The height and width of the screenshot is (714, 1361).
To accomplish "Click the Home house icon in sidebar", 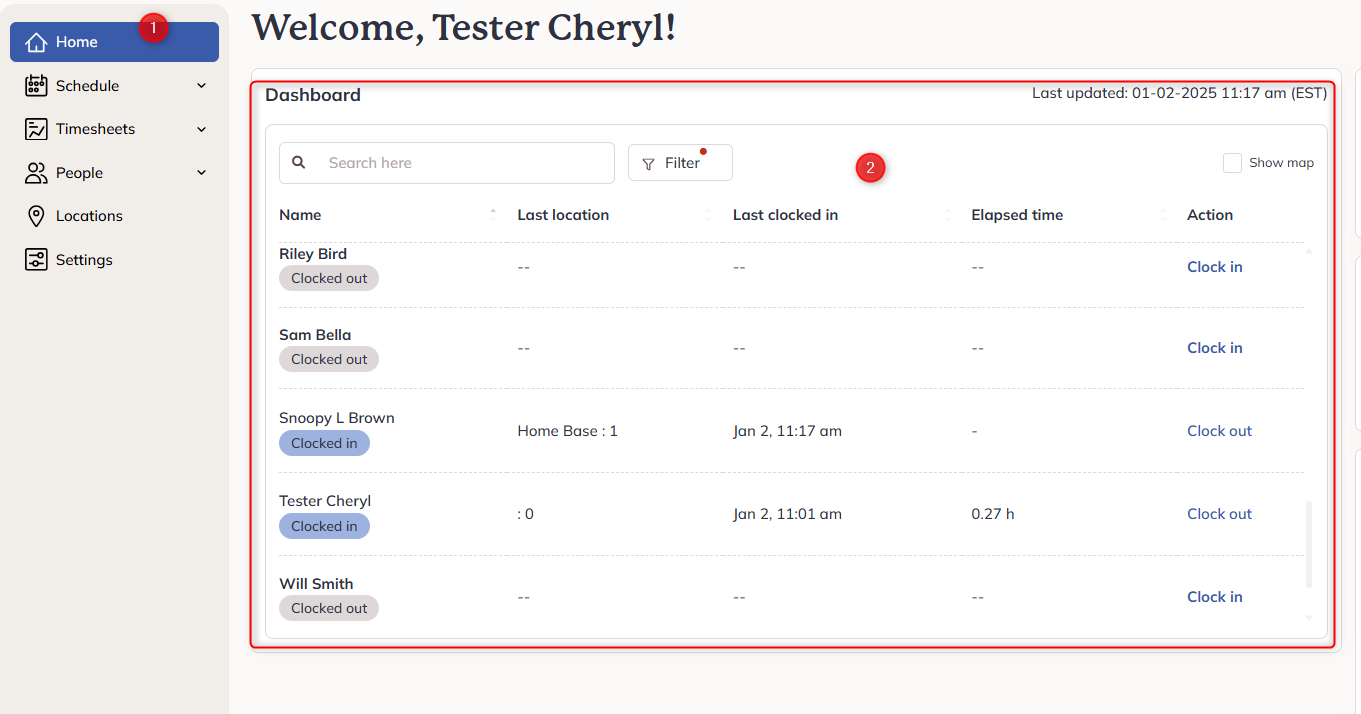I will coord(36,42).
